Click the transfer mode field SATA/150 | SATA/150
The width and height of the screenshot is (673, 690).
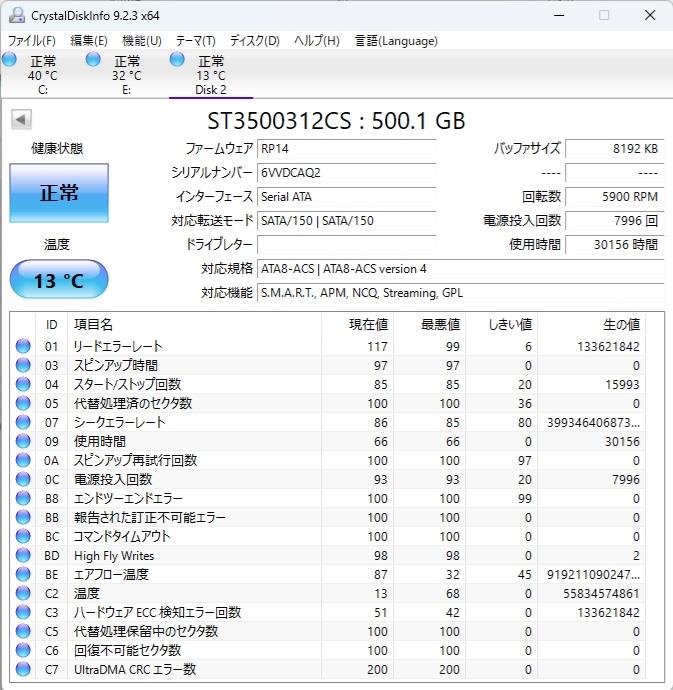click(346, 220)
